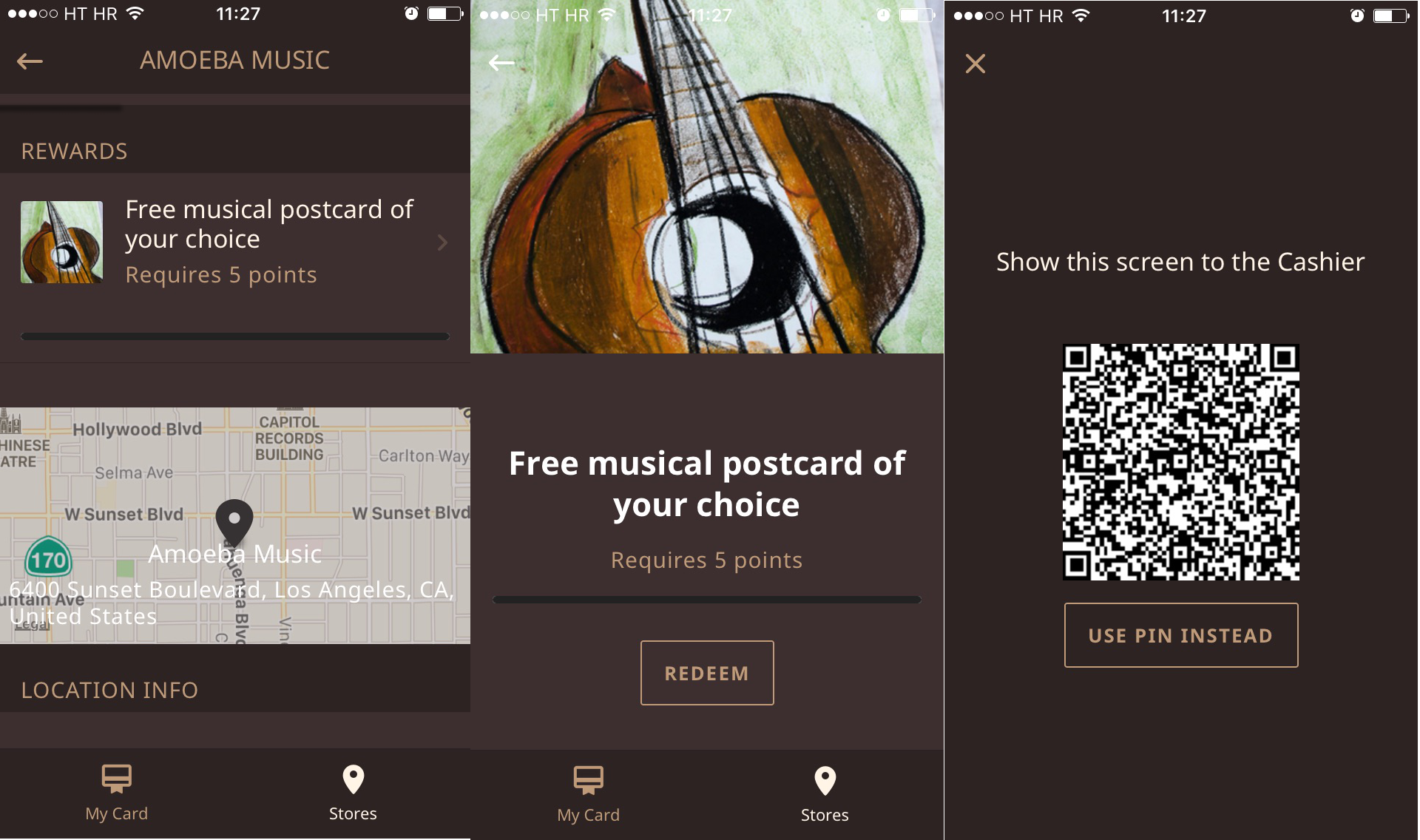1420x840 pixels.
Task: Choose USE PIN INSTEAD button
Action: [1181, 635]
